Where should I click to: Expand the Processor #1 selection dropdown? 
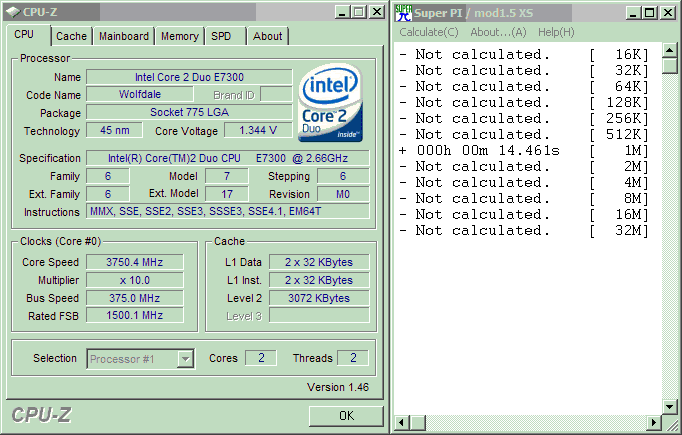point(185,359)
